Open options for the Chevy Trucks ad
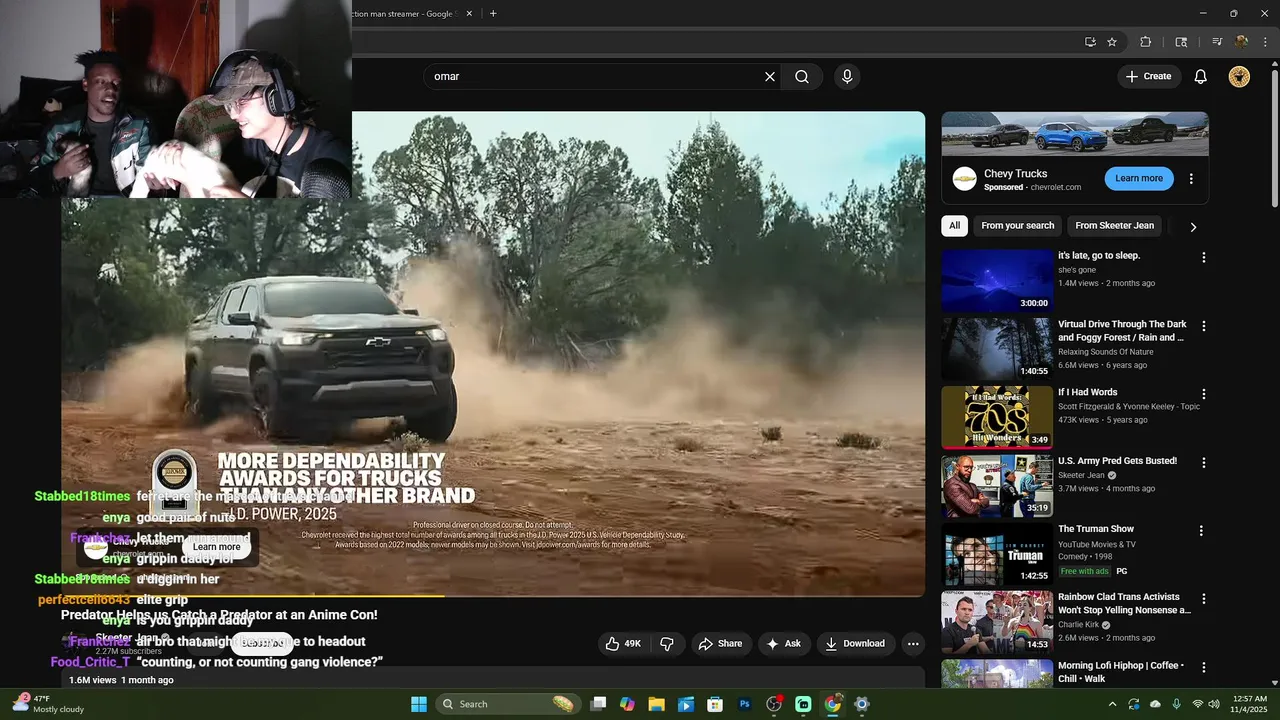1280x720 pixels. point(1191,179)
